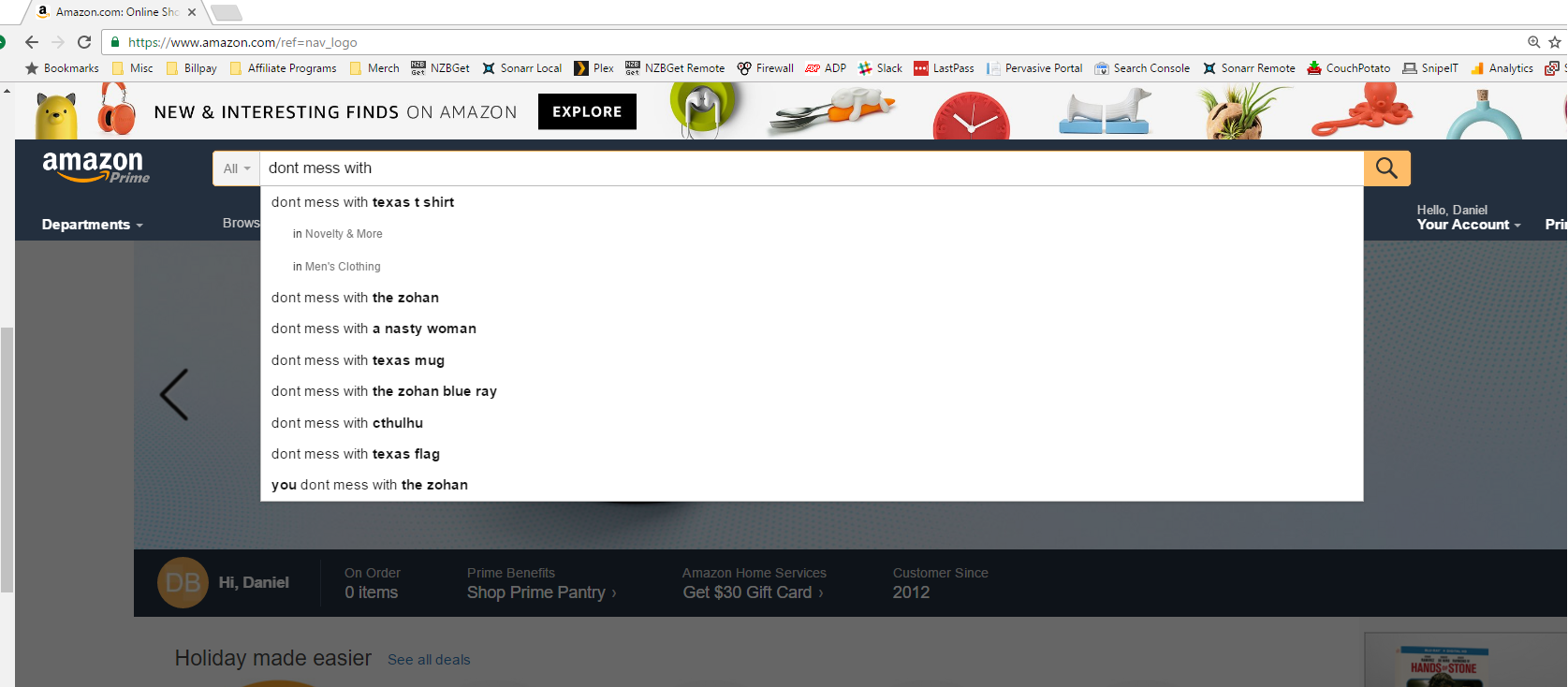
Task: Open the Firewall bookmark
Action: point(765,68)
